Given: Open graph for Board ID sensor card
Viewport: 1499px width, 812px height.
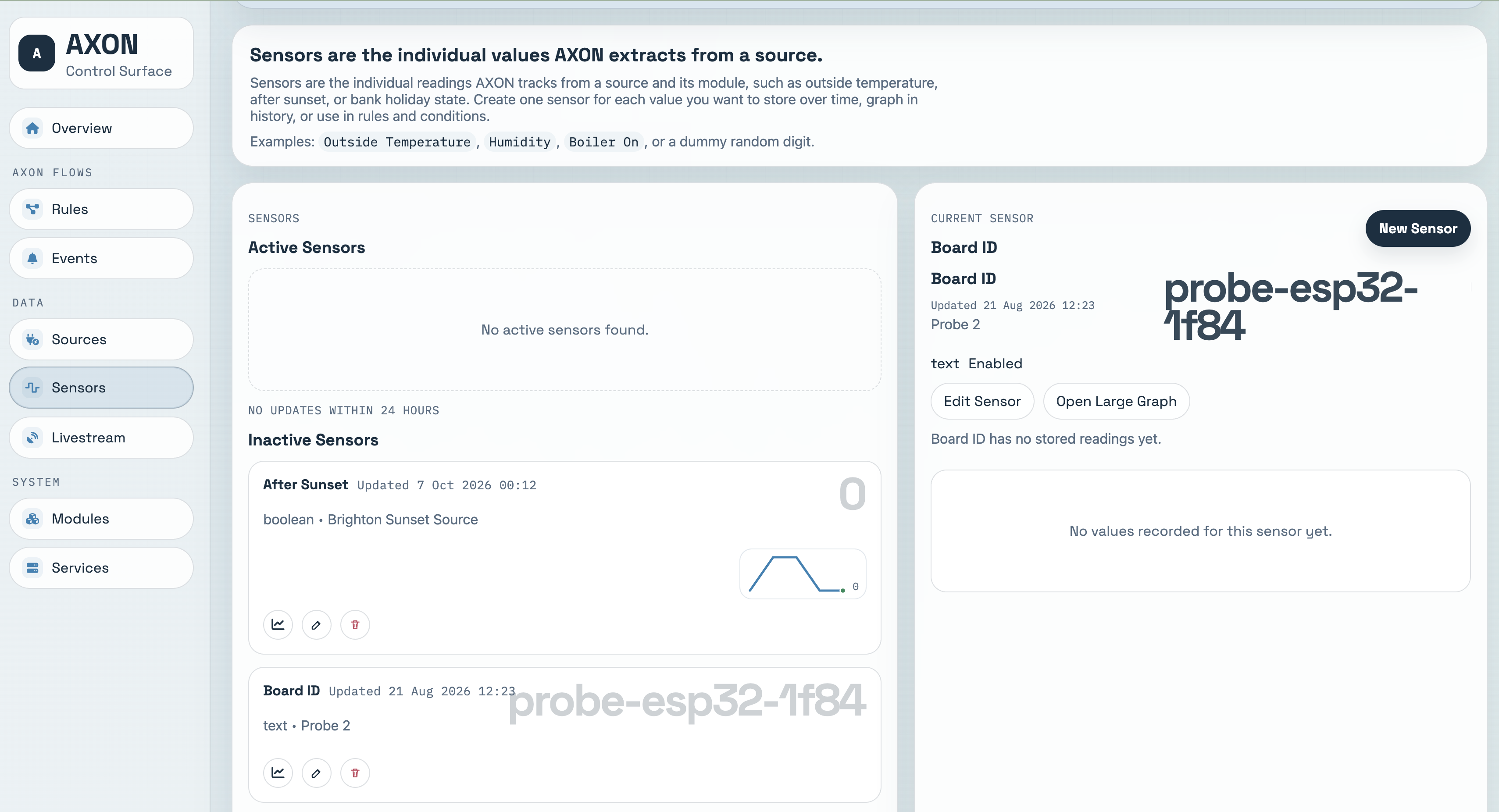Looking at the screenshot, I should tap(278, 773).
